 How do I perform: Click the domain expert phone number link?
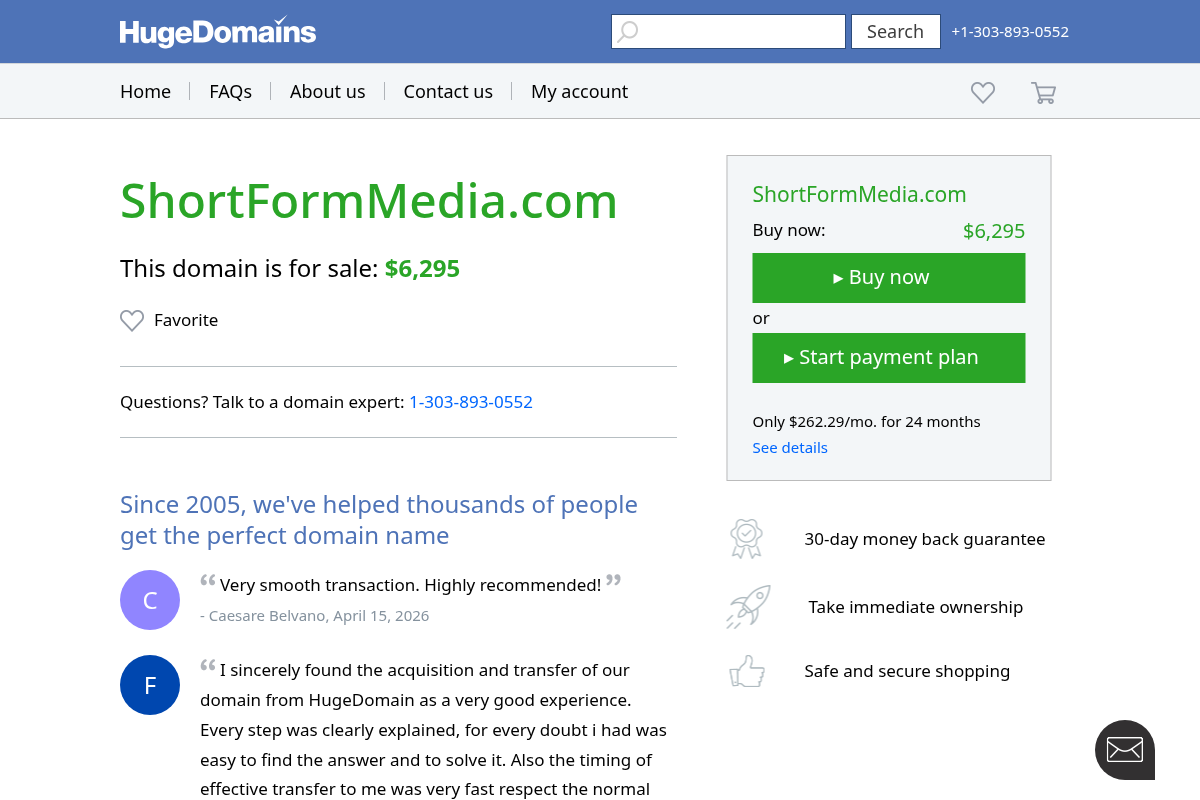click(471, 402)
